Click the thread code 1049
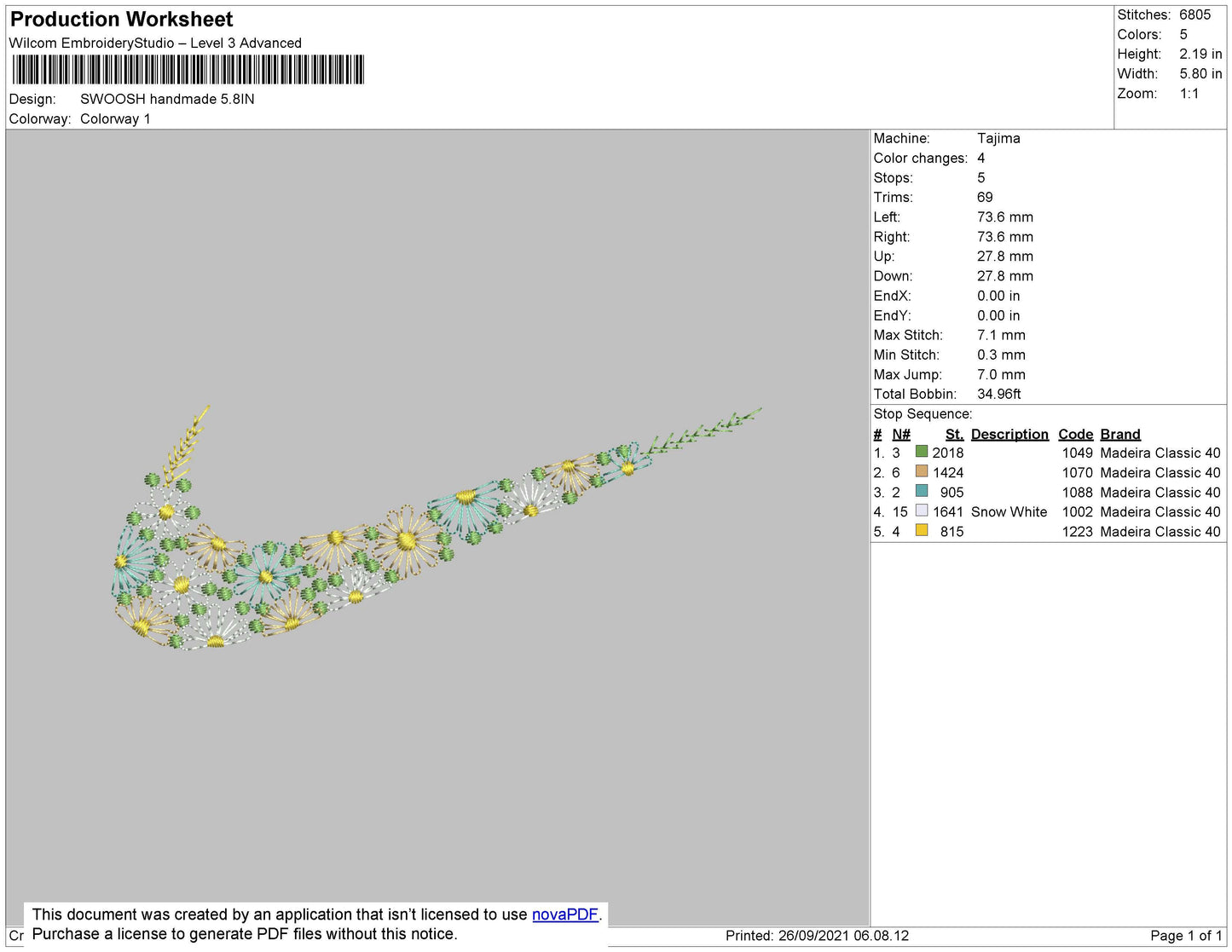 [1078, 453]
